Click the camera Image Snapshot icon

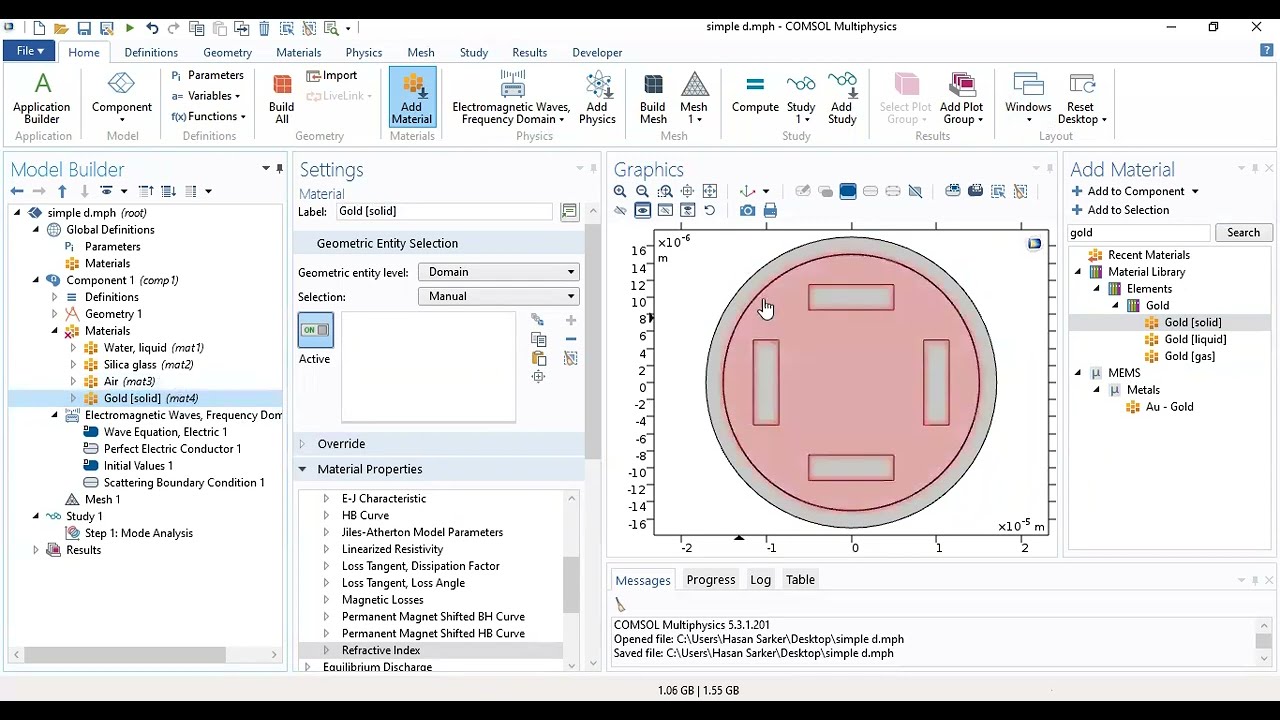coord(748,210)
